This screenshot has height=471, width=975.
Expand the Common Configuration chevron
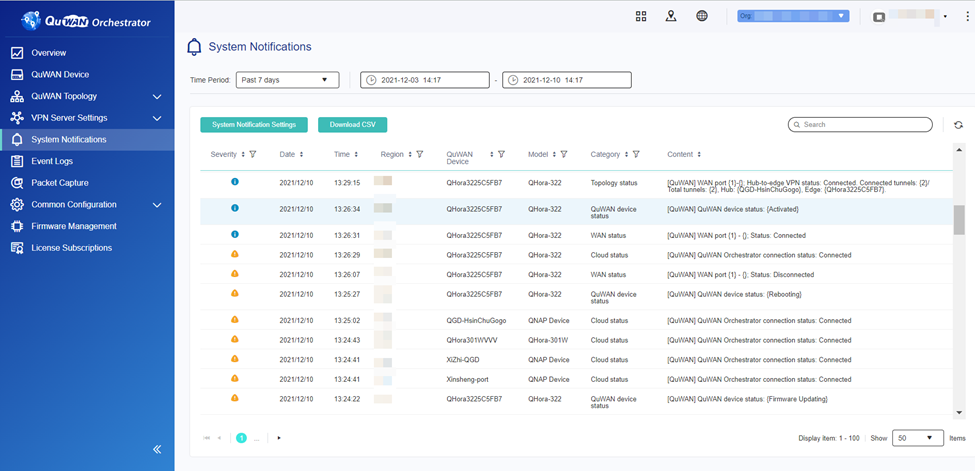(157, 205)
